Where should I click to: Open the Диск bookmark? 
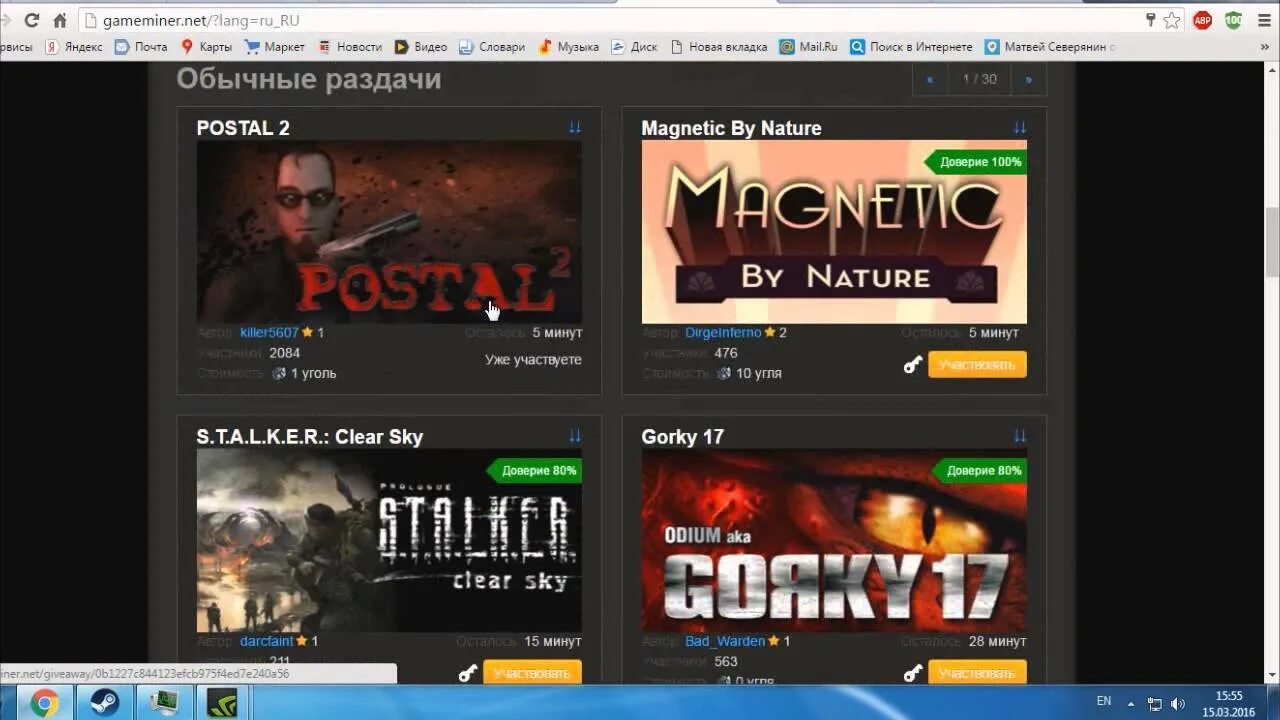point(634,47)
